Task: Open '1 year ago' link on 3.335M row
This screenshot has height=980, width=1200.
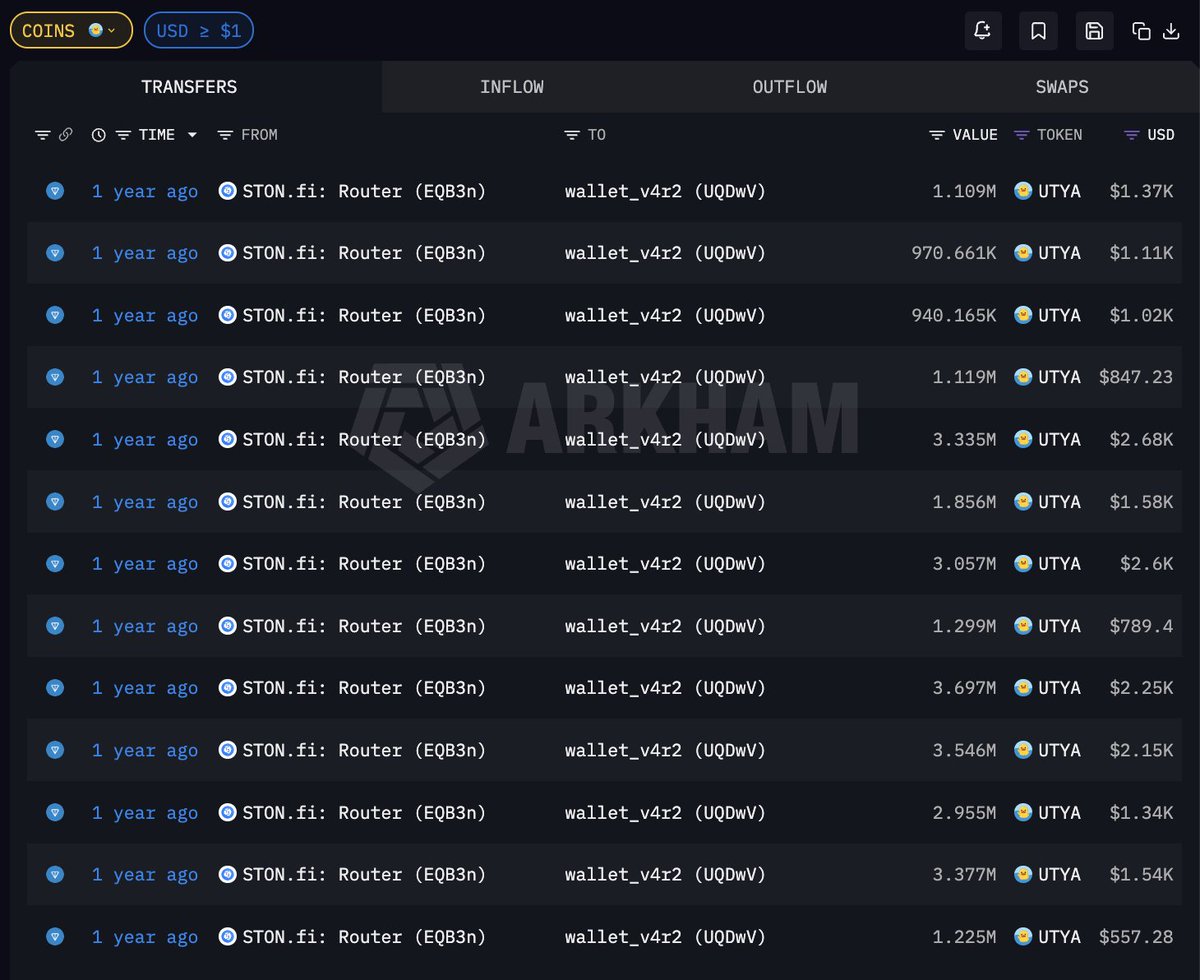Action: (x=145, y=439)
